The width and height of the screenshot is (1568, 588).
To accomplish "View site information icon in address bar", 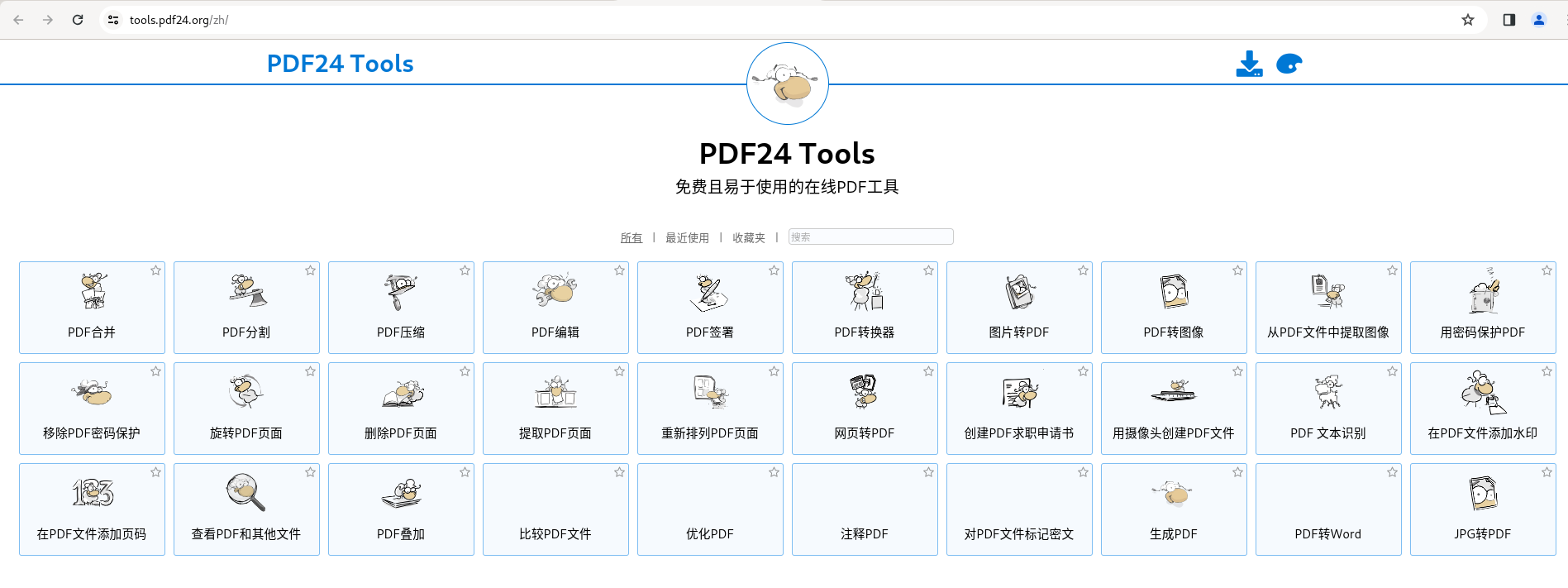I will (x=113, y=20).
